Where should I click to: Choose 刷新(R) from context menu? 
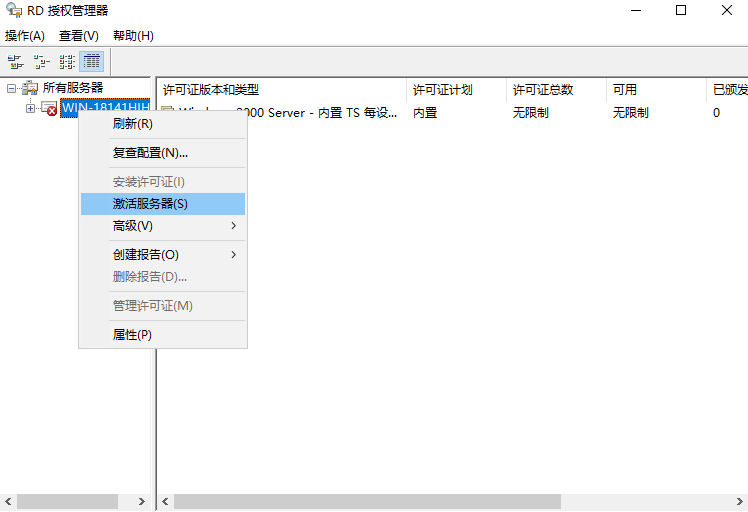click(163, 124)
